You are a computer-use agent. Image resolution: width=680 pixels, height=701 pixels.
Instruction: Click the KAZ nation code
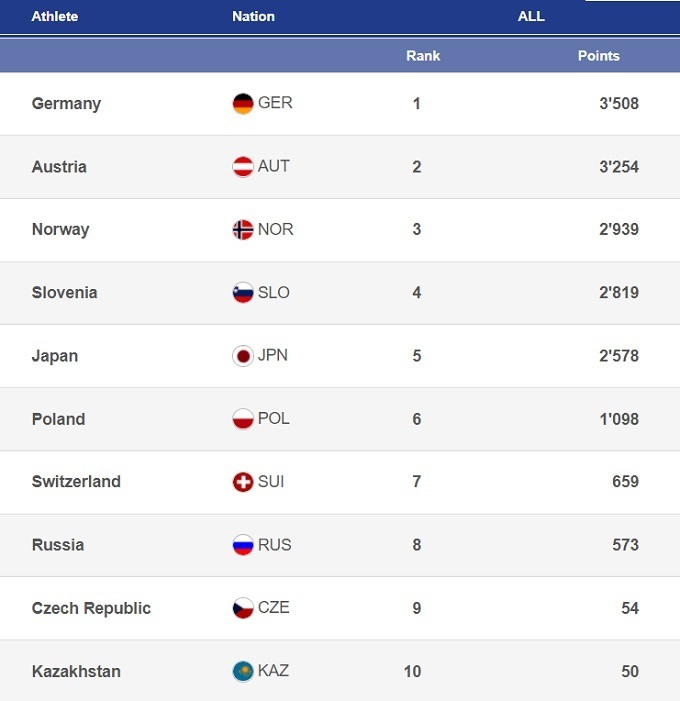click(x=273, y=671)
